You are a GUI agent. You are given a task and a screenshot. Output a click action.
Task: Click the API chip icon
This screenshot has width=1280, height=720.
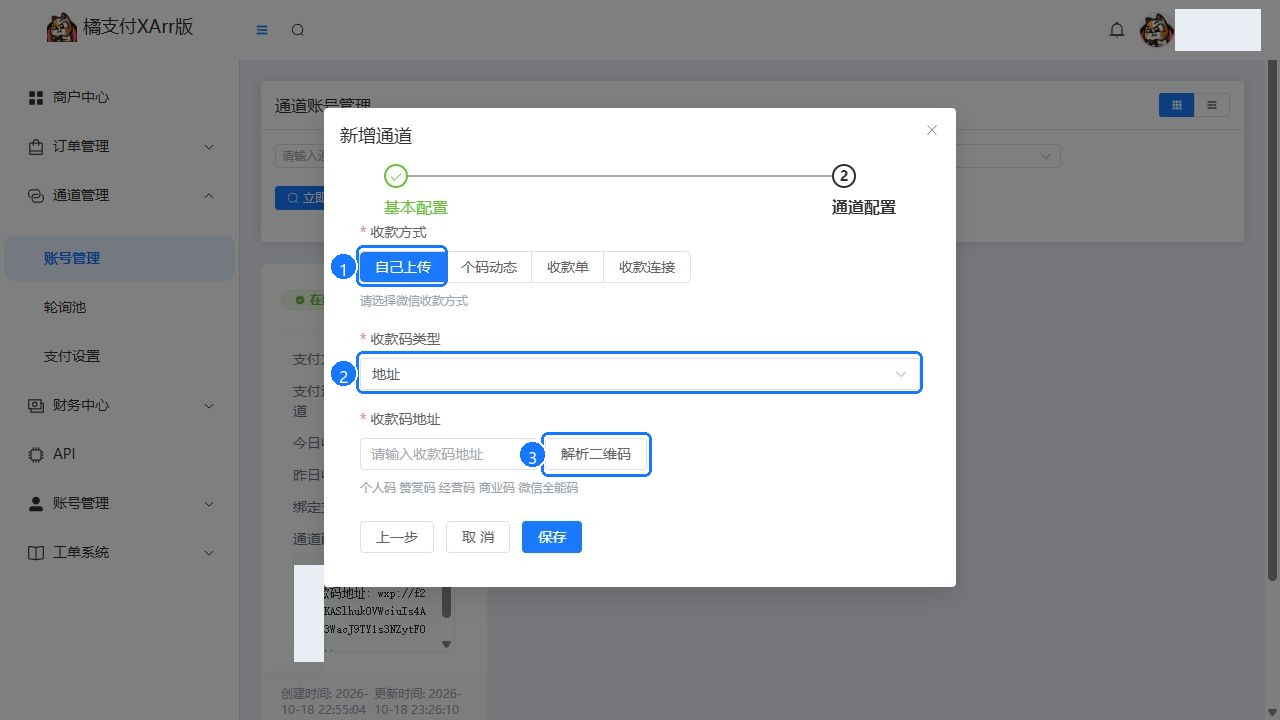36,454
